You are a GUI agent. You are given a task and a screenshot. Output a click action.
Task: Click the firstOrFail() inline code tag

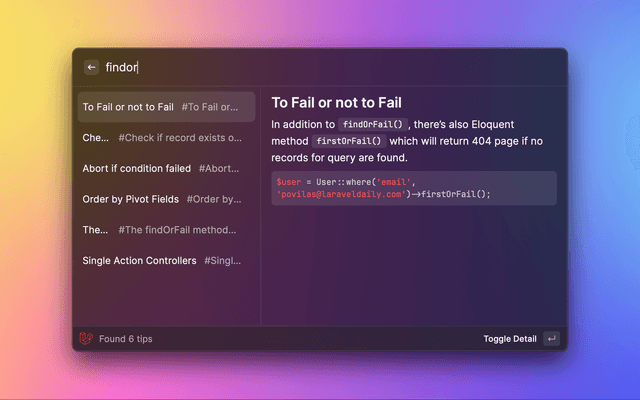(349, 141)
